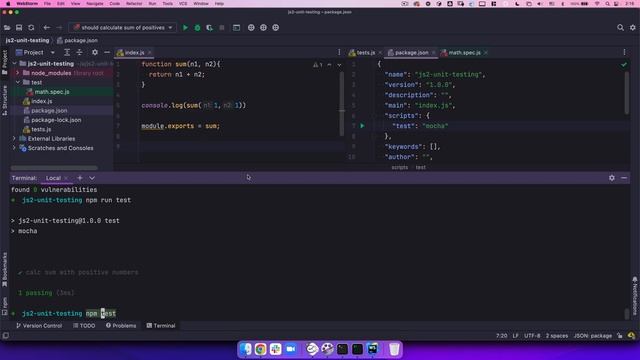The image size is (640, 360).
Task: Click UTF-8 encoding in status bar
Action: click(532, 336)
